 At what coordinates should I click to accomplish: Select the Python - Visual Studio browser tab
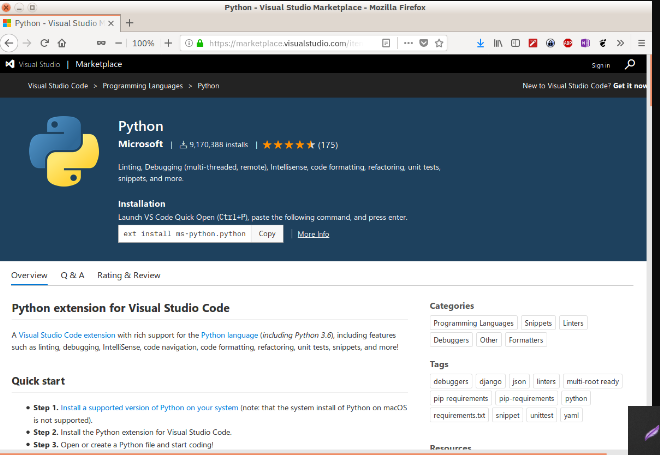60,23
